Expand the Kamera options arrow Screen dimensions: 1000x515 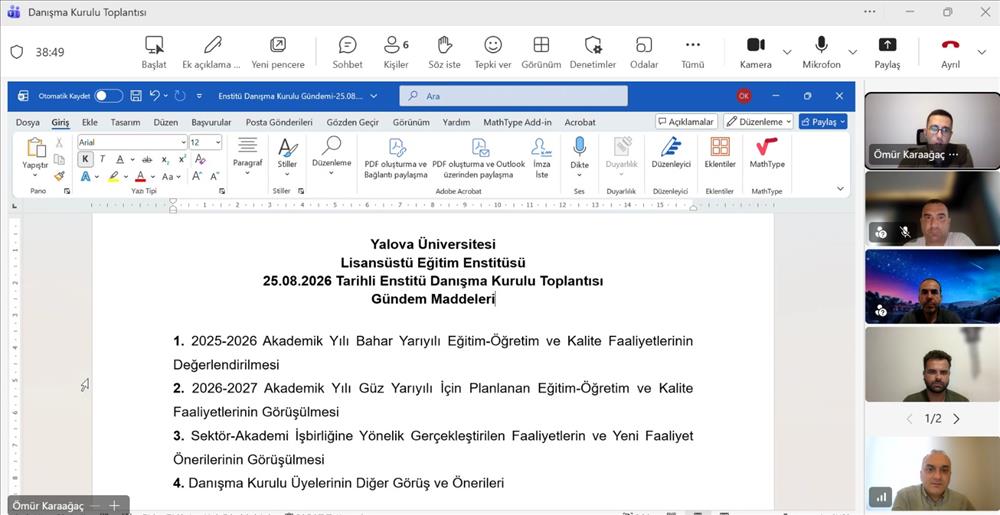pos(787,52)
